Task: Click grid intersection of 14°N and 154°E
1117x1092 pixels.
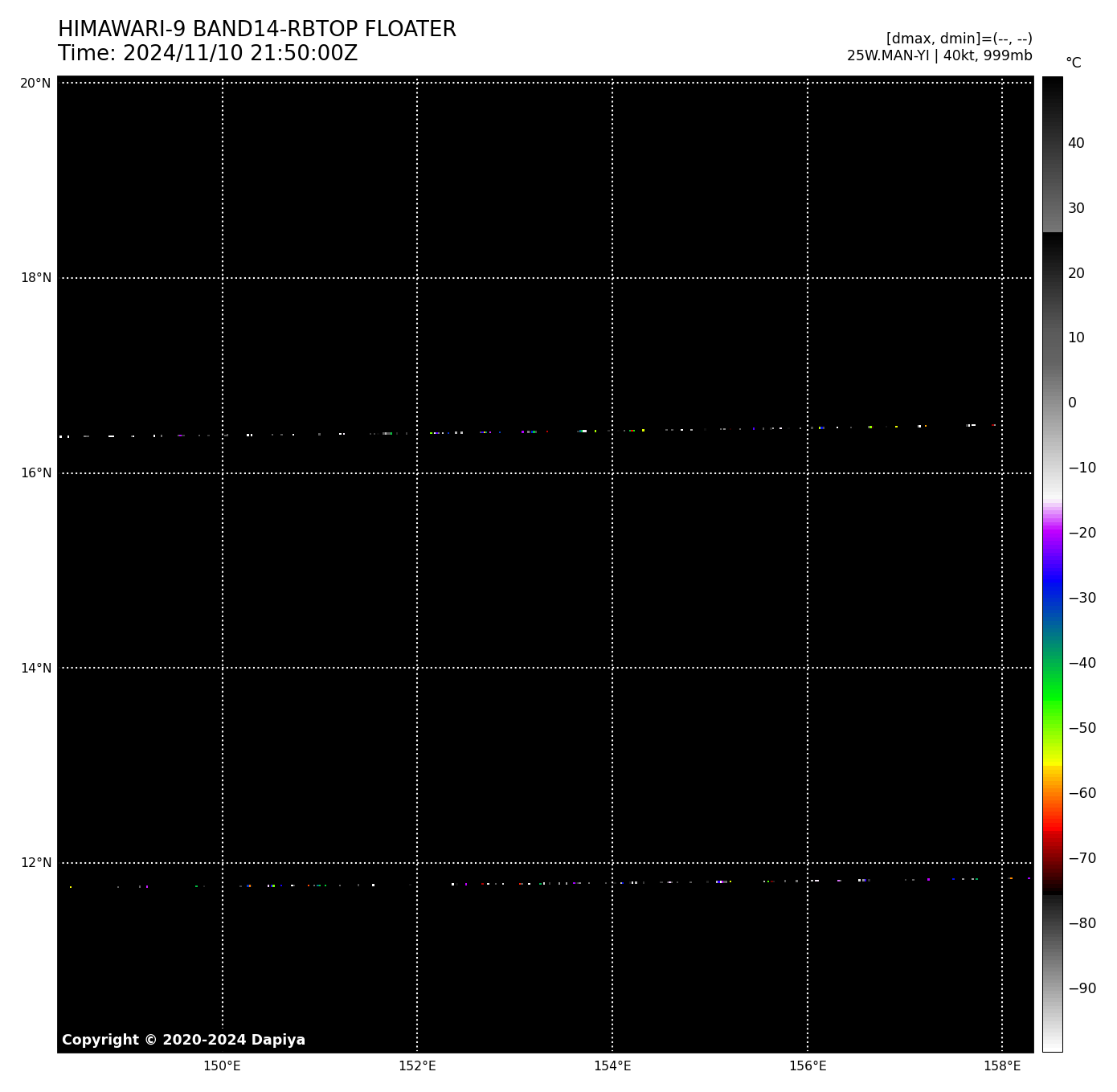Action: [612, 668]
